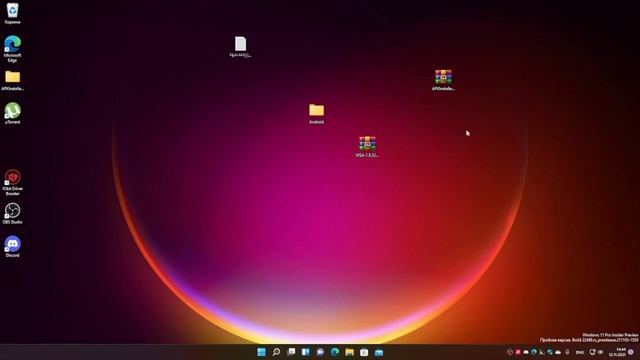Click the microphone icon in system tray
This screenshot has width=640, height=360.
pos(567,352)
